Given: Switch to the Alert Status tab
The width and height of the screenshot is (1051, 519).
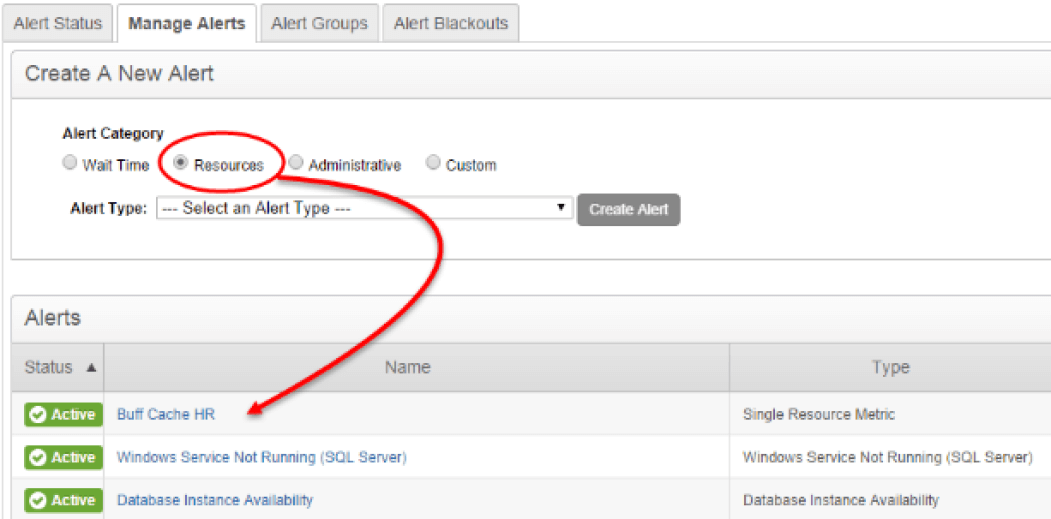Looking at the screenshot, I should click(x=58, y=23).
